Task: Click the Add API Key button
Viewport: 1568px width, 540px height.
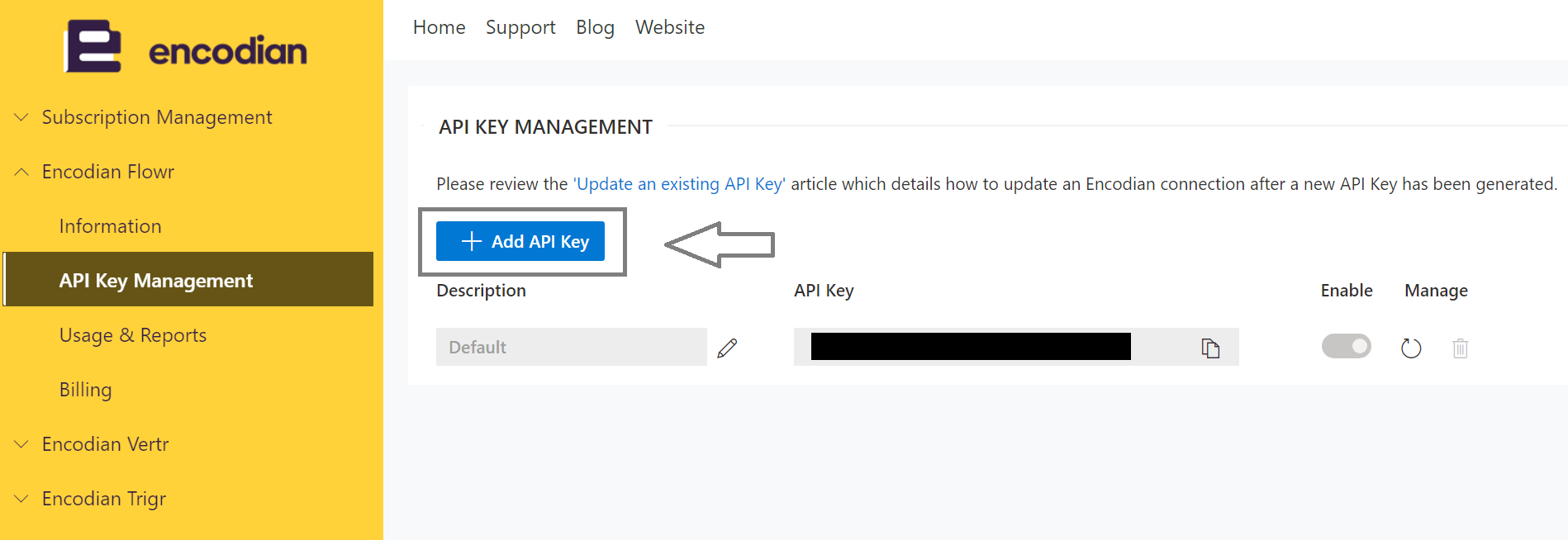Action: tap(520, 241)
